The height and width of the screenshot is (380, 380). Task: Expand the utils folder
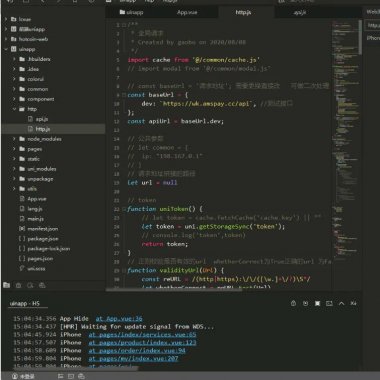click(14, 189)
